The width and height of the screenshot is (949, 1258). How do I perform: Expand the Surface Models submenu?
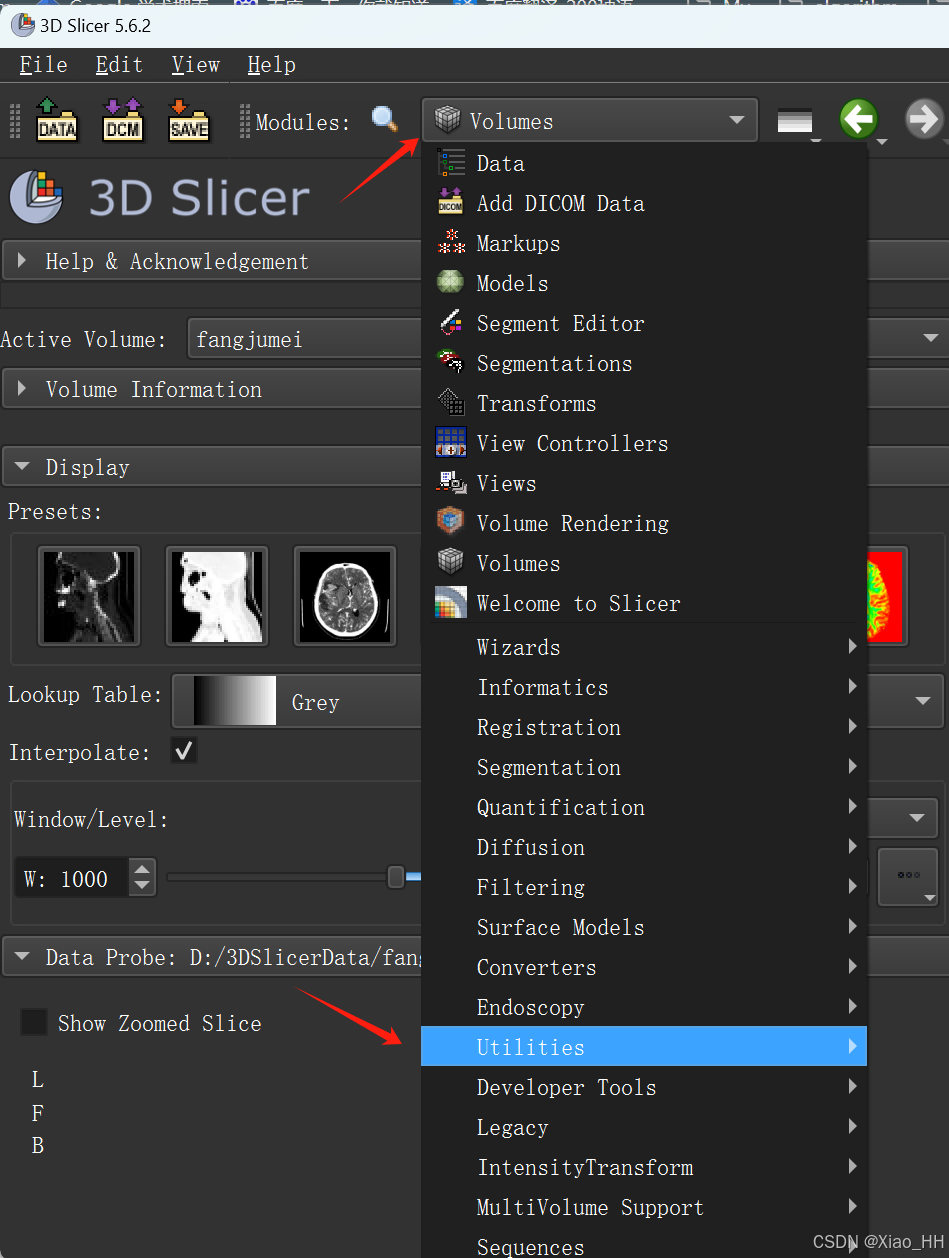coord(644,927)
